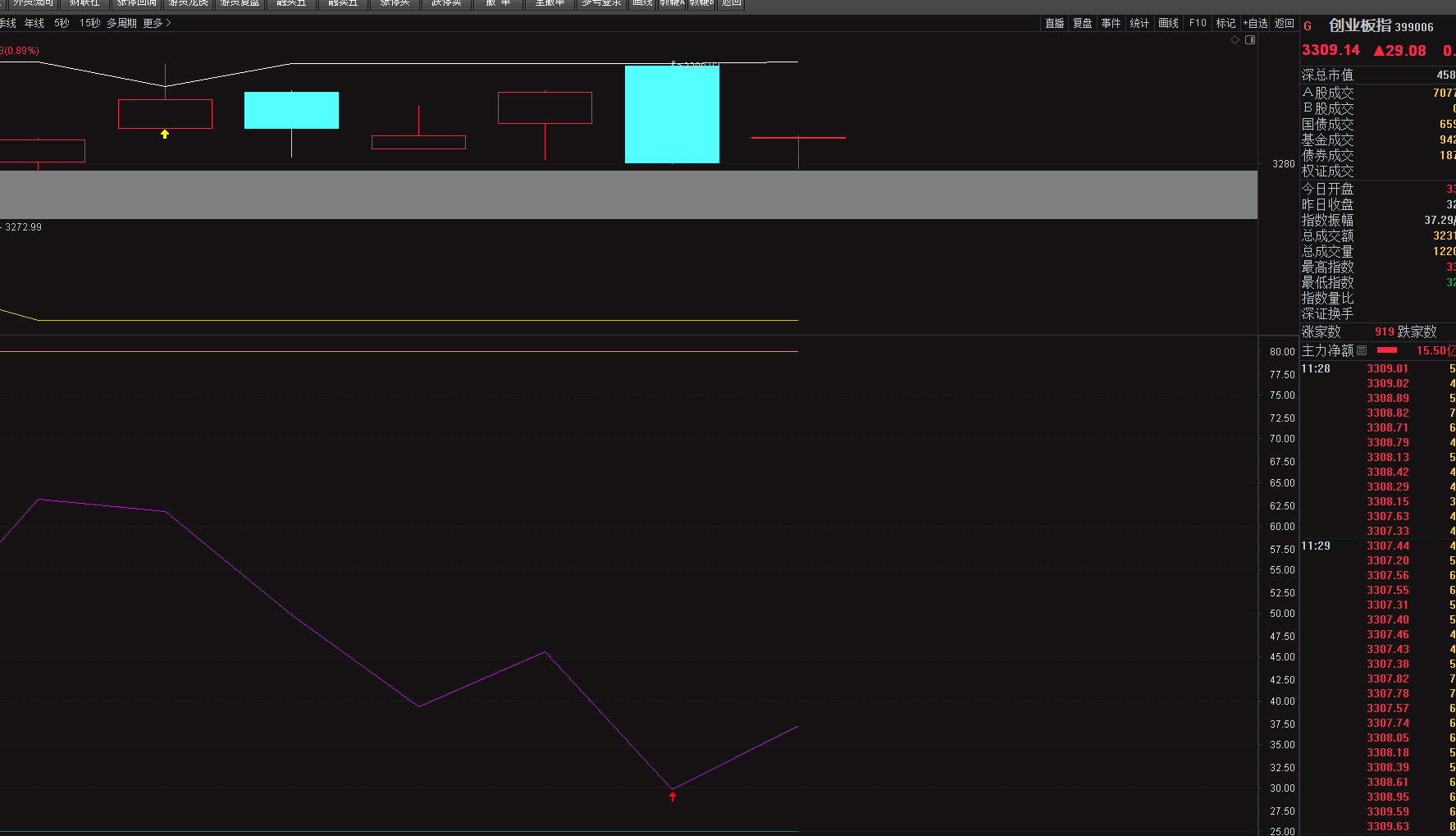1456x836 pixels.
Task: Expand the 更多 period options
Action: (x=157, y=23)
